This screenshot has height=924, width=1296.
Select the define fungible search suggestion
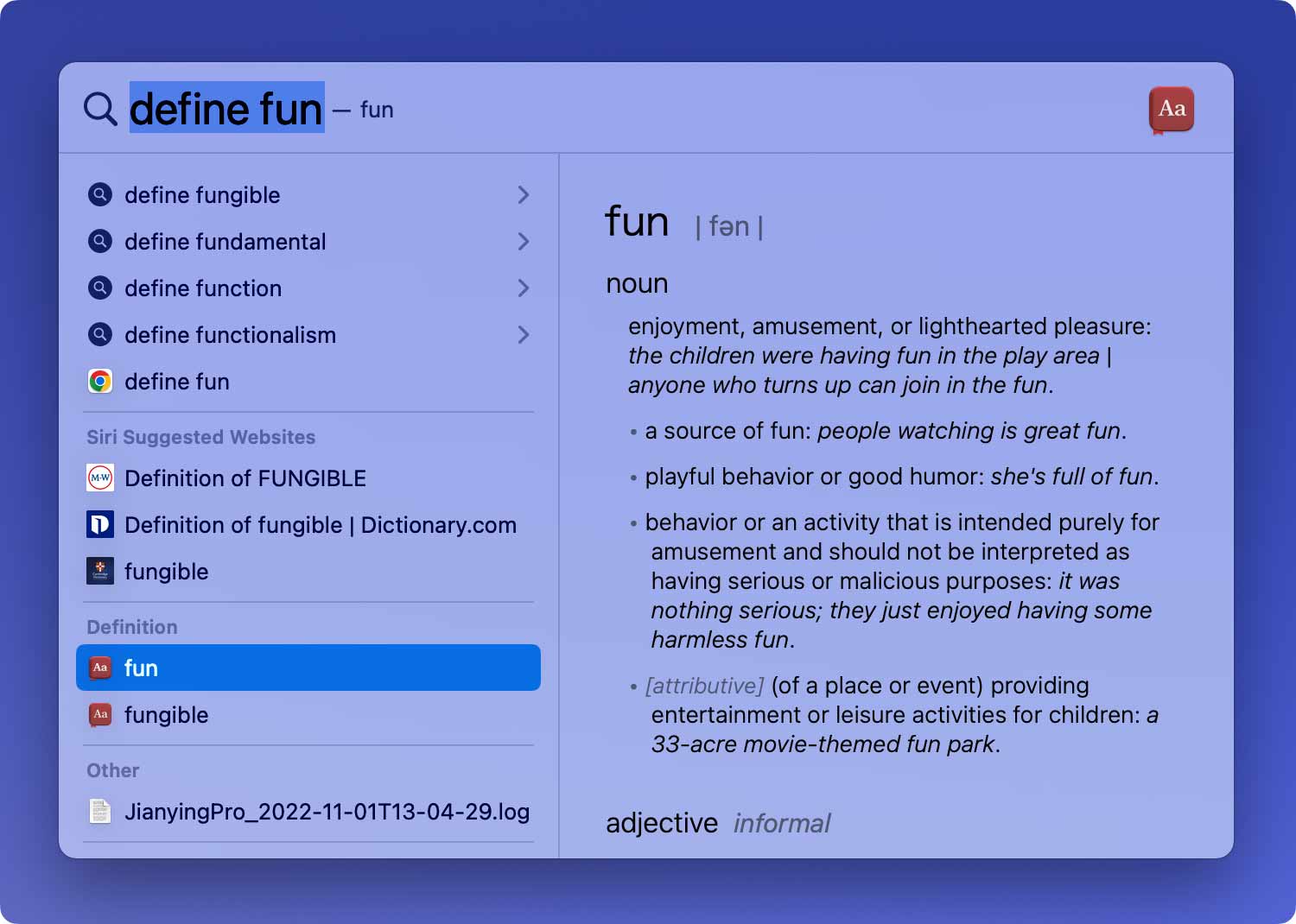308,194
